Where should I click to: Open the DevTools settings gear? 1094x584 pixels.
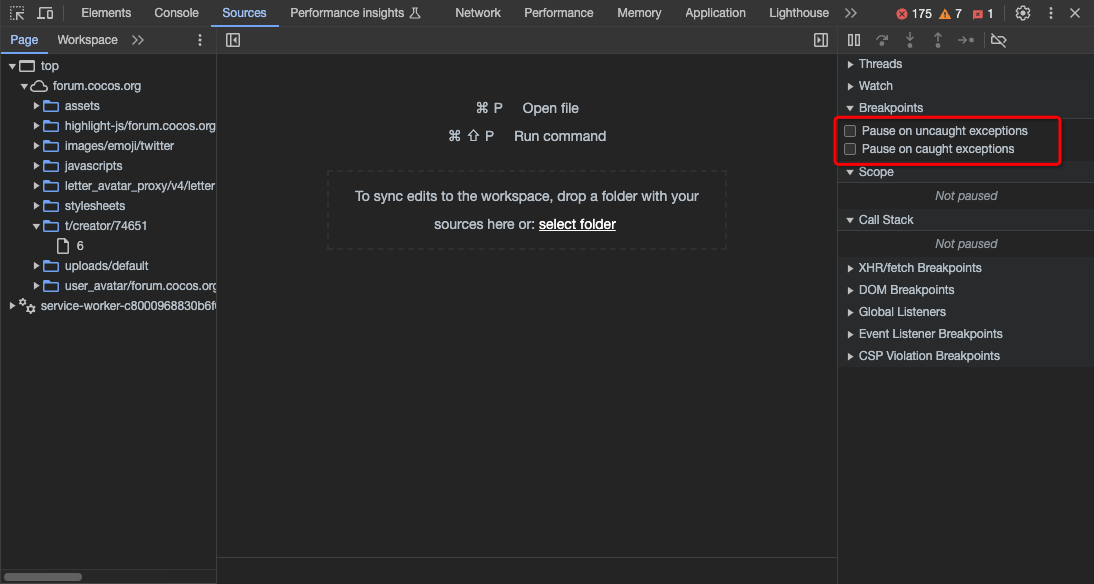click(x=1023, y=13)
